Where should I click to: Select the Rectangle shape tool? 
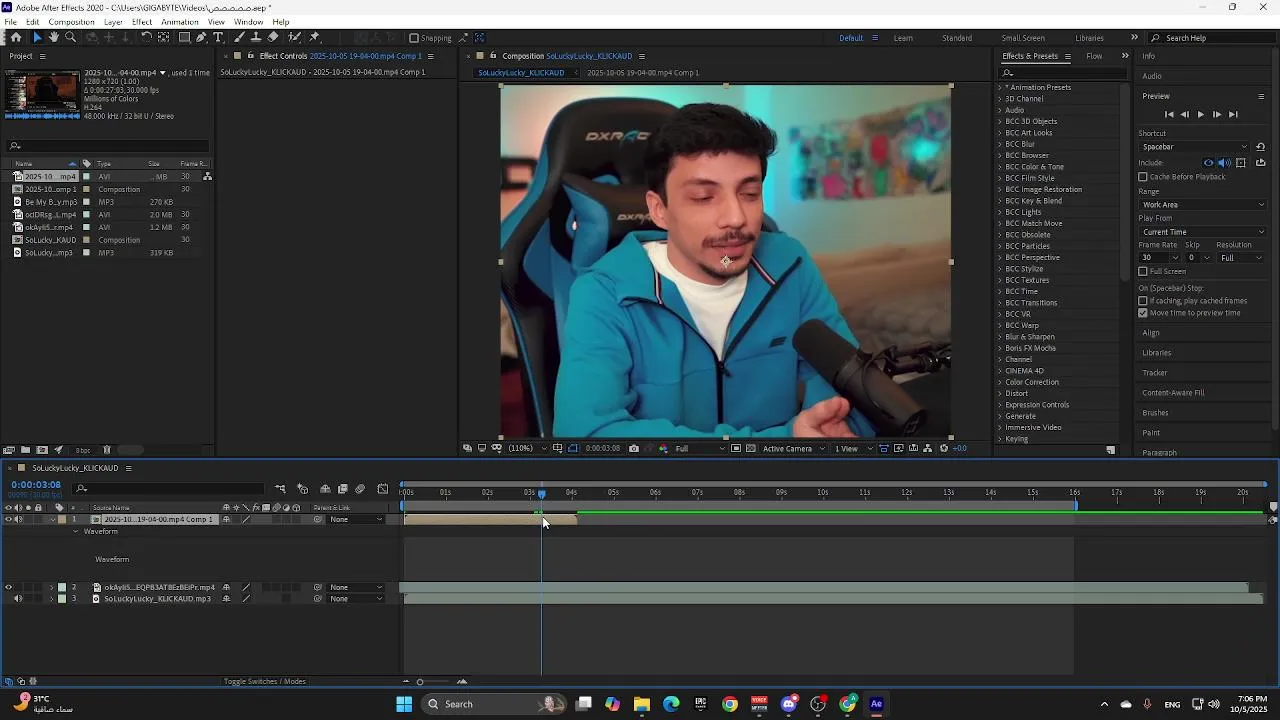pos(184,37)
